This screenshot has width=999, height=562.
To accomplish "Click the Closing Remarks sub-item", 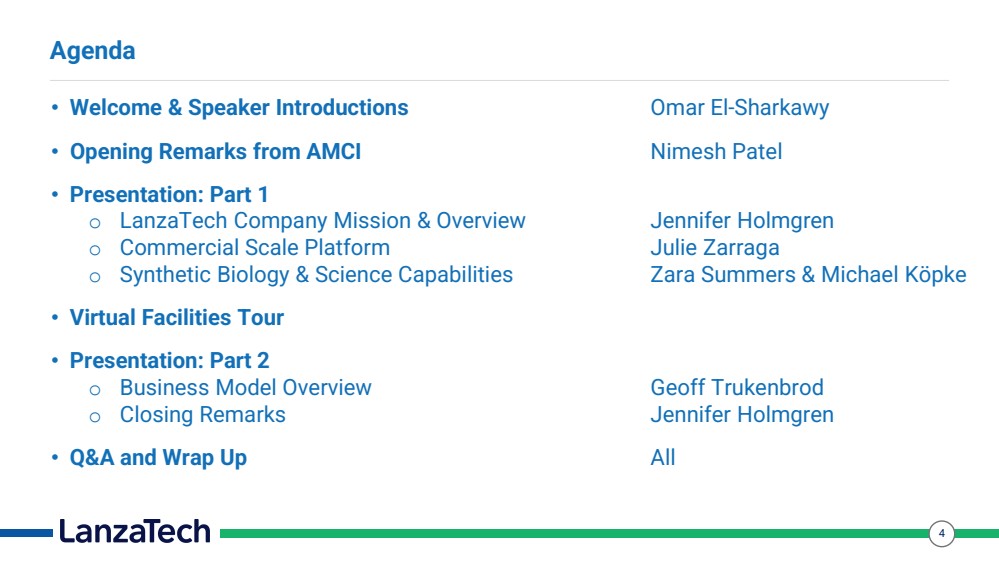I will (203, 415).
